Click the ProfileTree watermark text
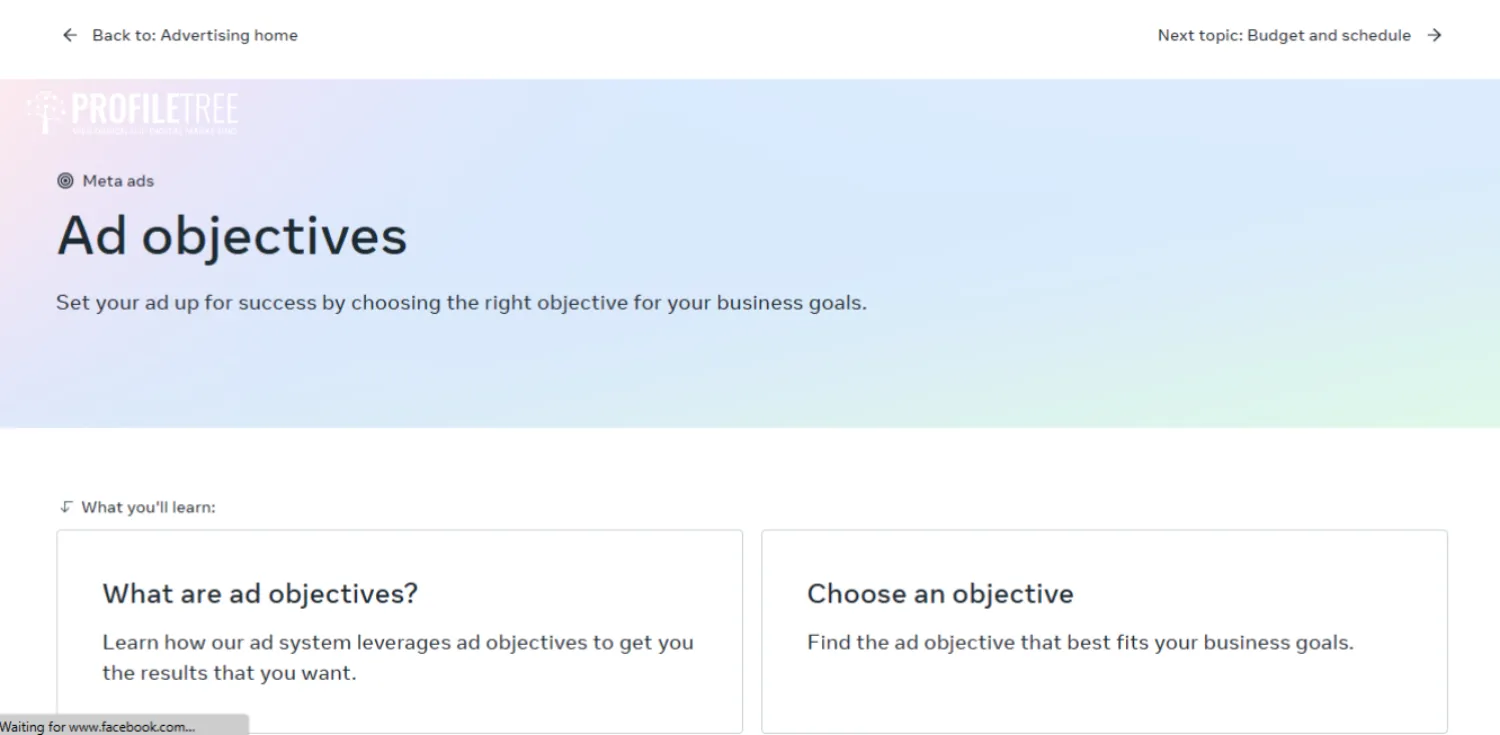This screenshot has height=735, width=1500. [154, 111]
